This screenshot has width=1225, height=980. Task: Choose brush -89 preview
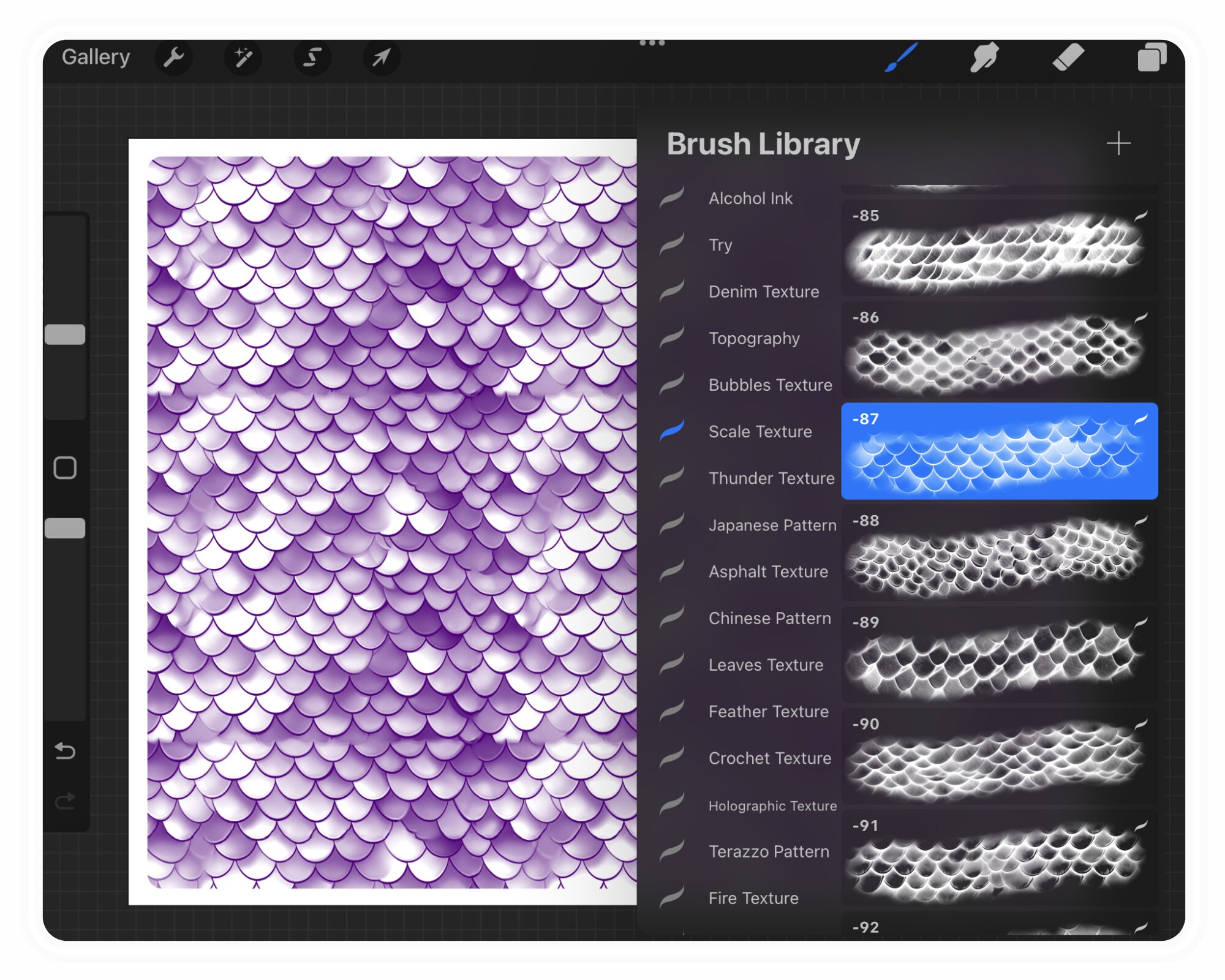(x=999, y=655)
